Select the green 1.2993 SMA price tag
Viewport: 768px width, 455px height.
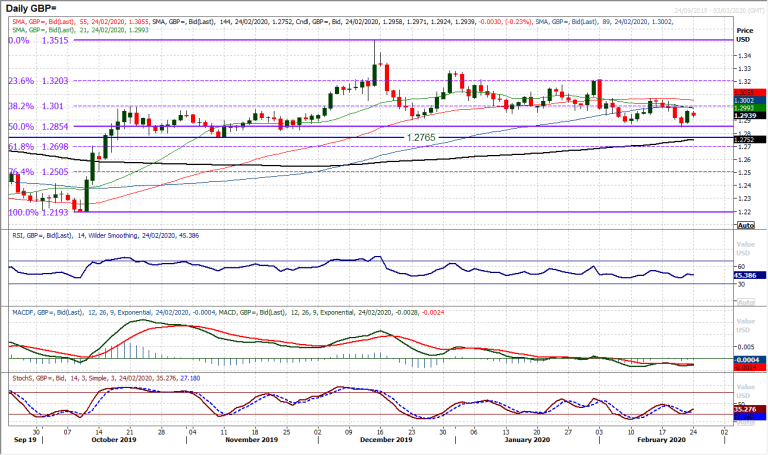[750, 108]
